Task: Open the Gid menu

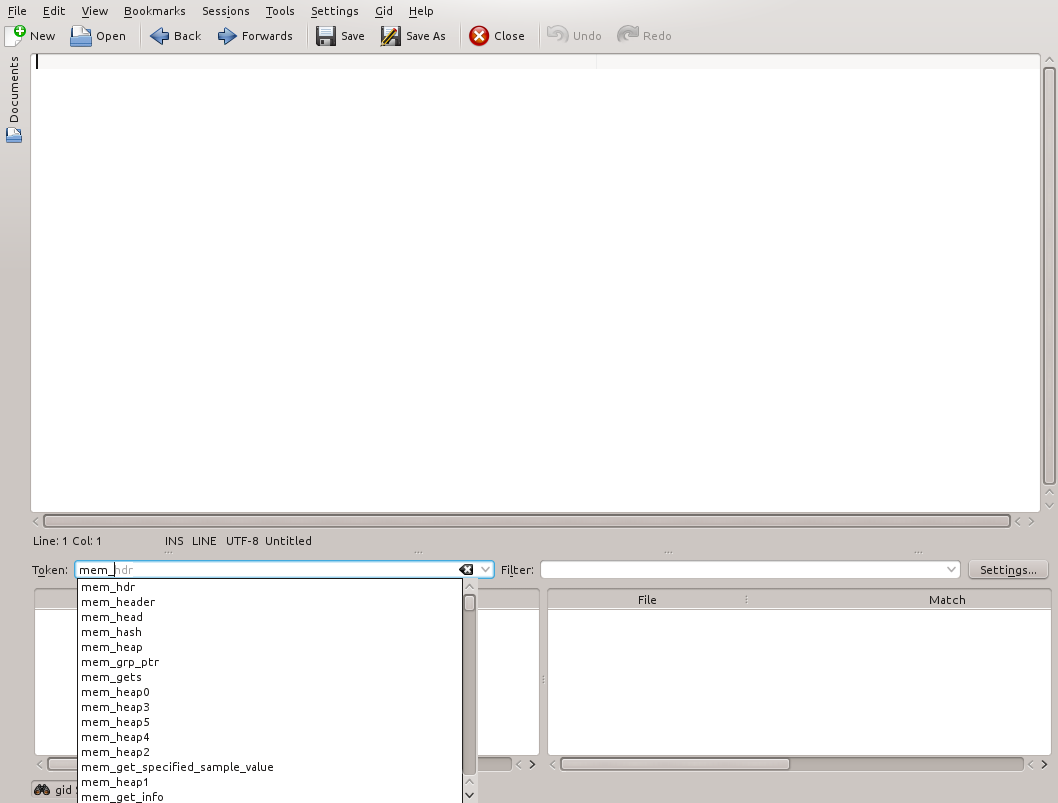Action: point(384,11)
